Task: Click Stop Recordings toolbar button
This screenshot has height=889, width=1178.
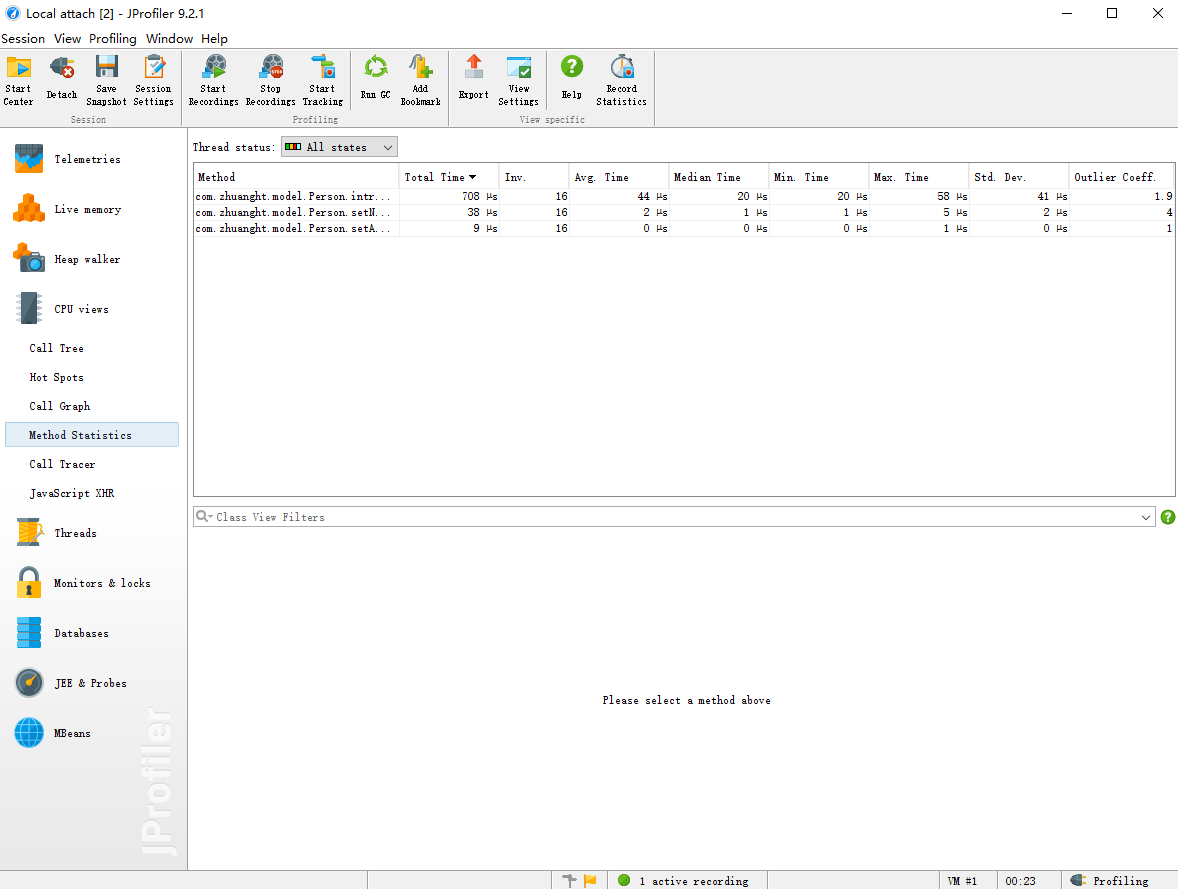Action: pyautogui.click(x=270, y=80)
